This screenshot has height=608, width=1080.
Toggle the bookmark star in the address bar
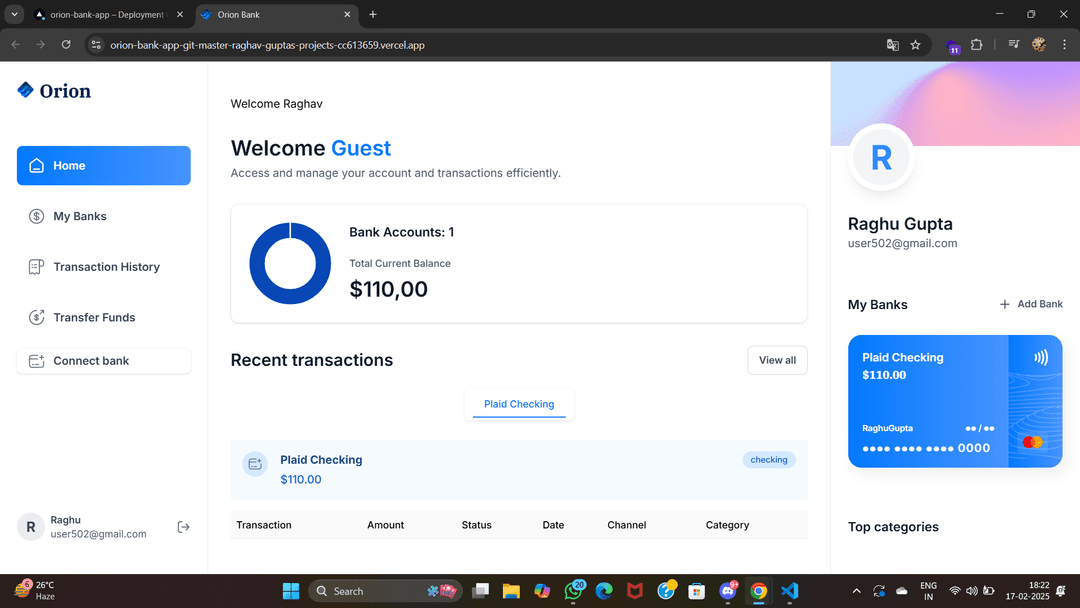click(915, 45)
